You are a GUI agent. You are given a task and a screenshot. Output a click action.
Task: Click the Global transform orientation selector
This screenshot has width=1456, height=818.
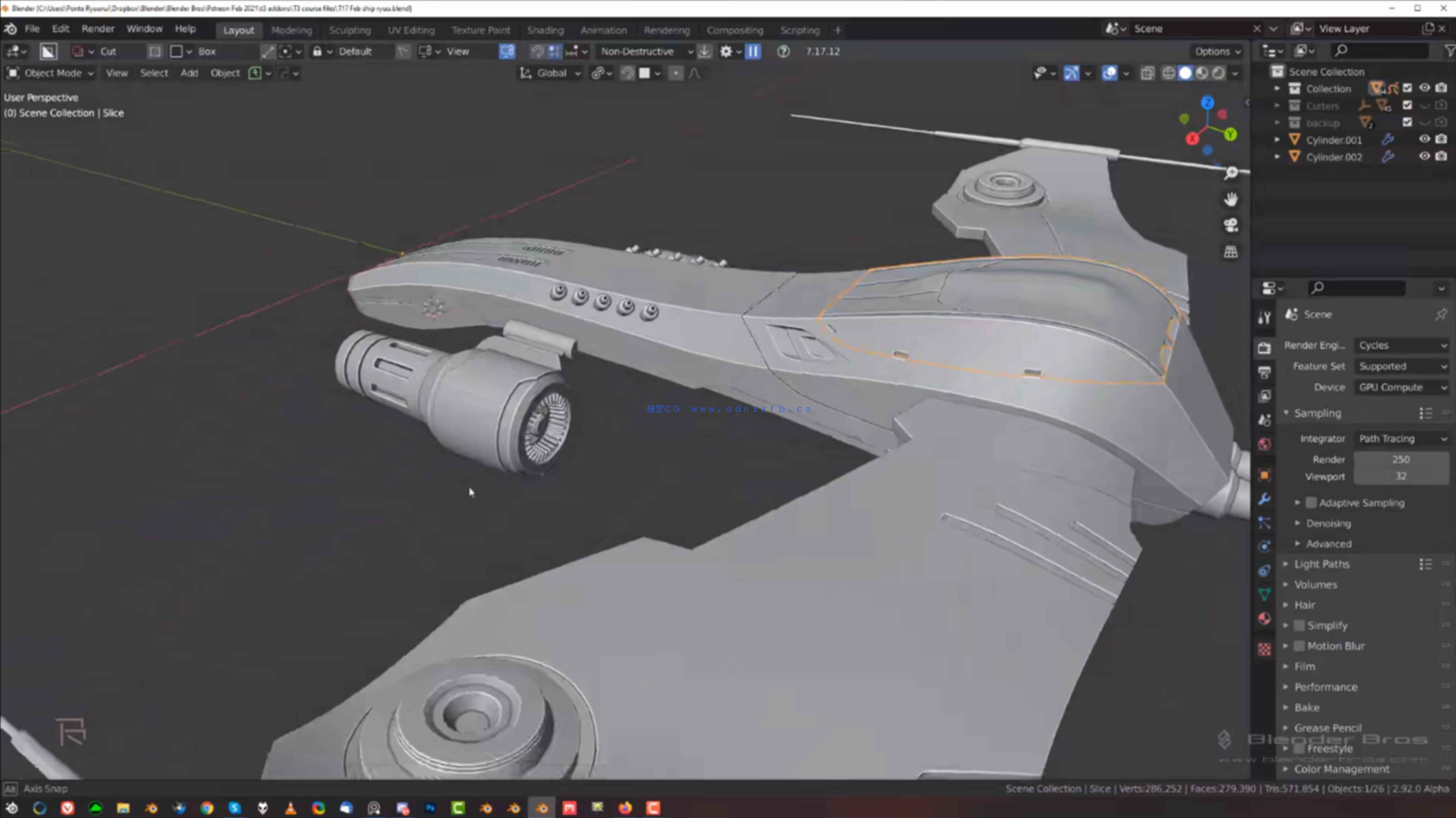pyautogui.click(x=550, y=73)
